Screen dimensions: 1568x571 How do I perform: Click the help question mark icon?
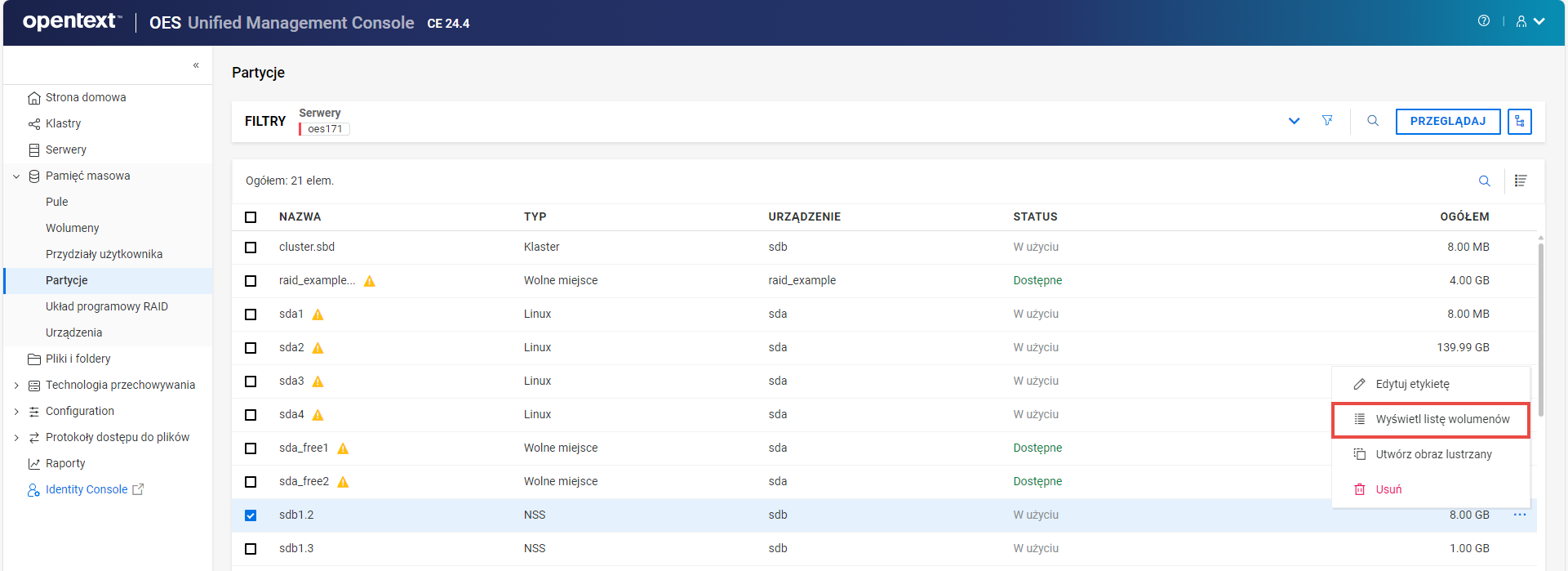pyautogui.click(x=1483, y=21)
